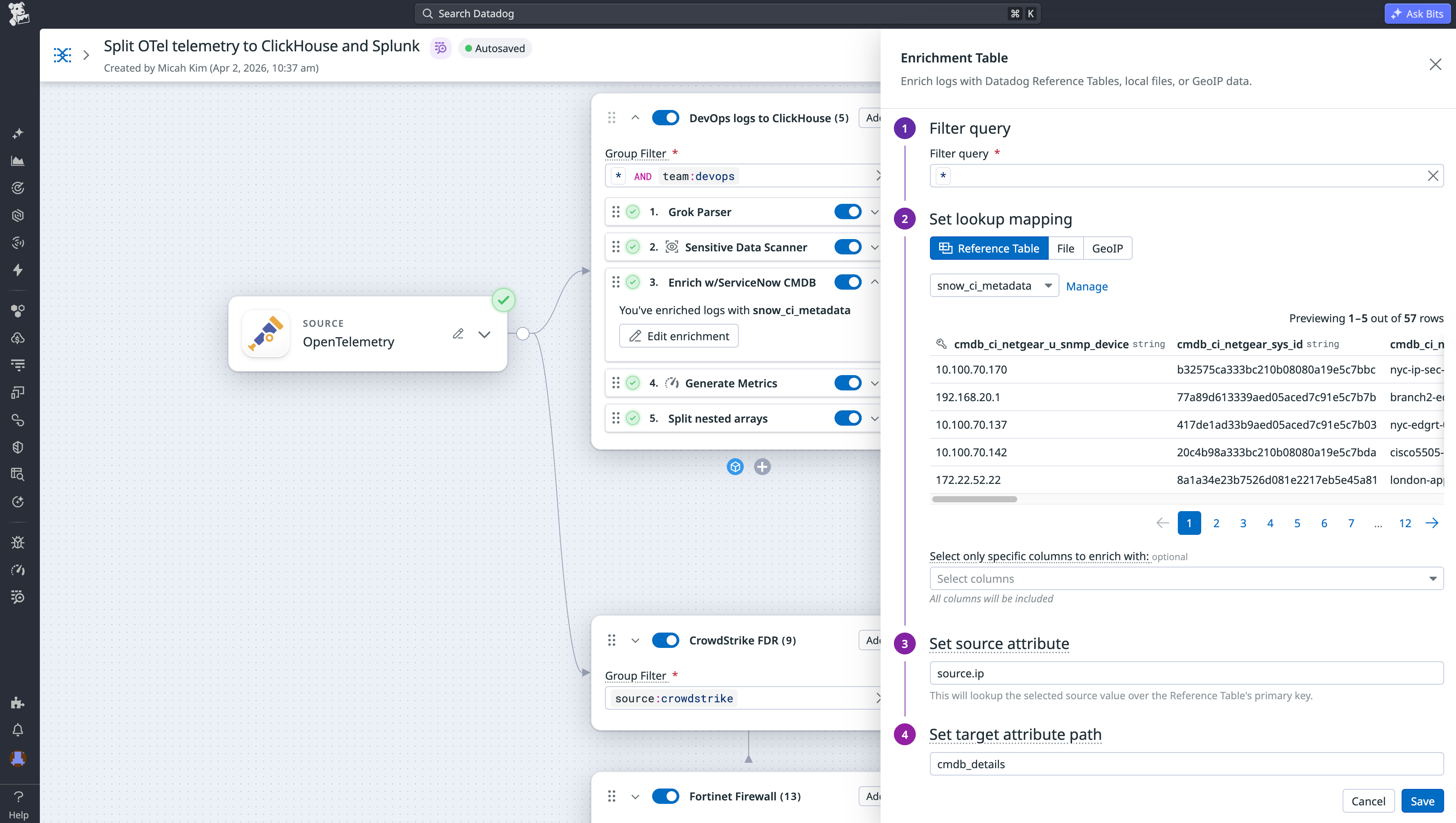Open the Manage reference table link

point(1086,287)
